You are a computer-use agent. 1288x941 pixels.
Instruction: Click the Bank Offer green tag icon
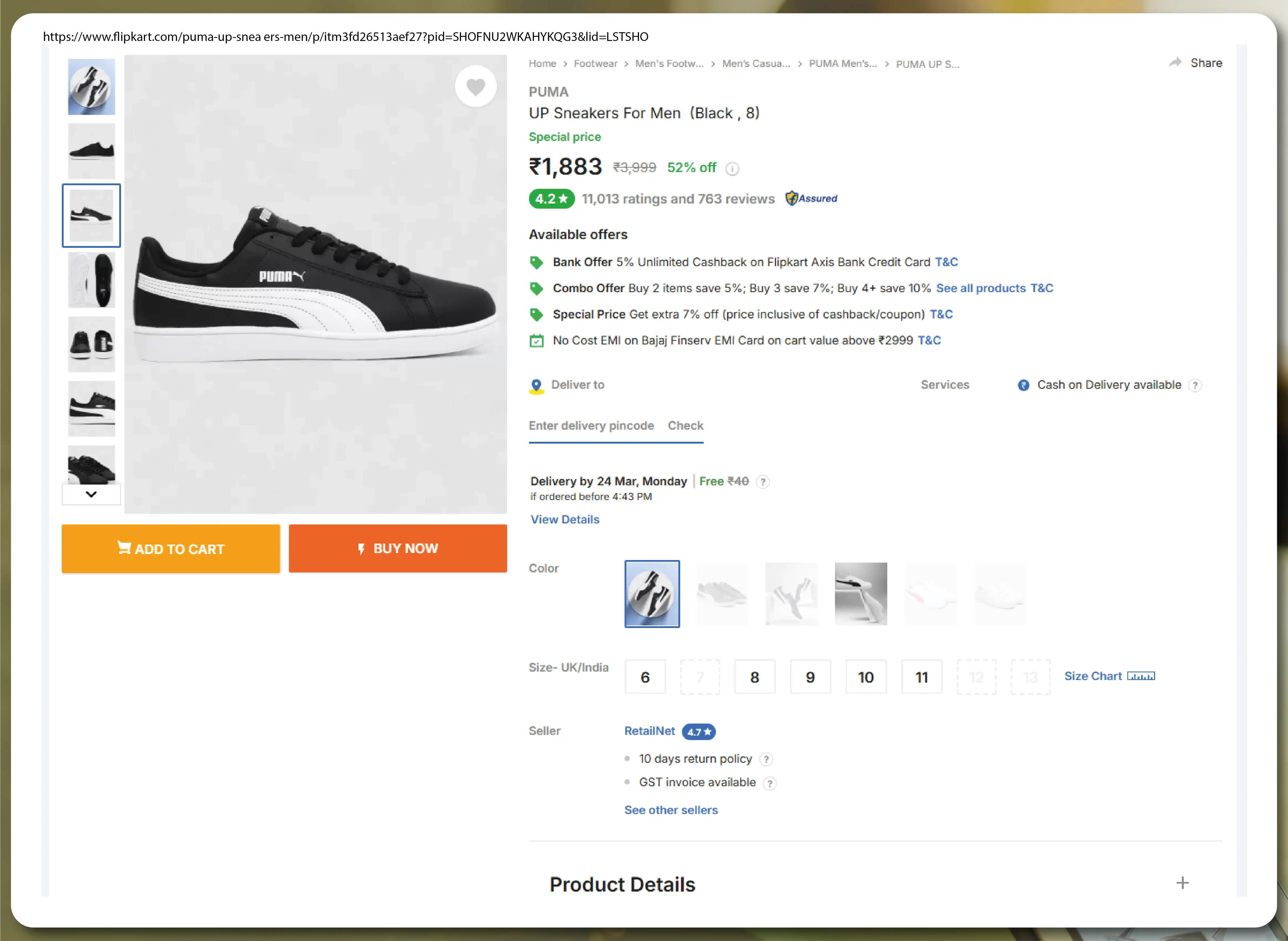536,262
